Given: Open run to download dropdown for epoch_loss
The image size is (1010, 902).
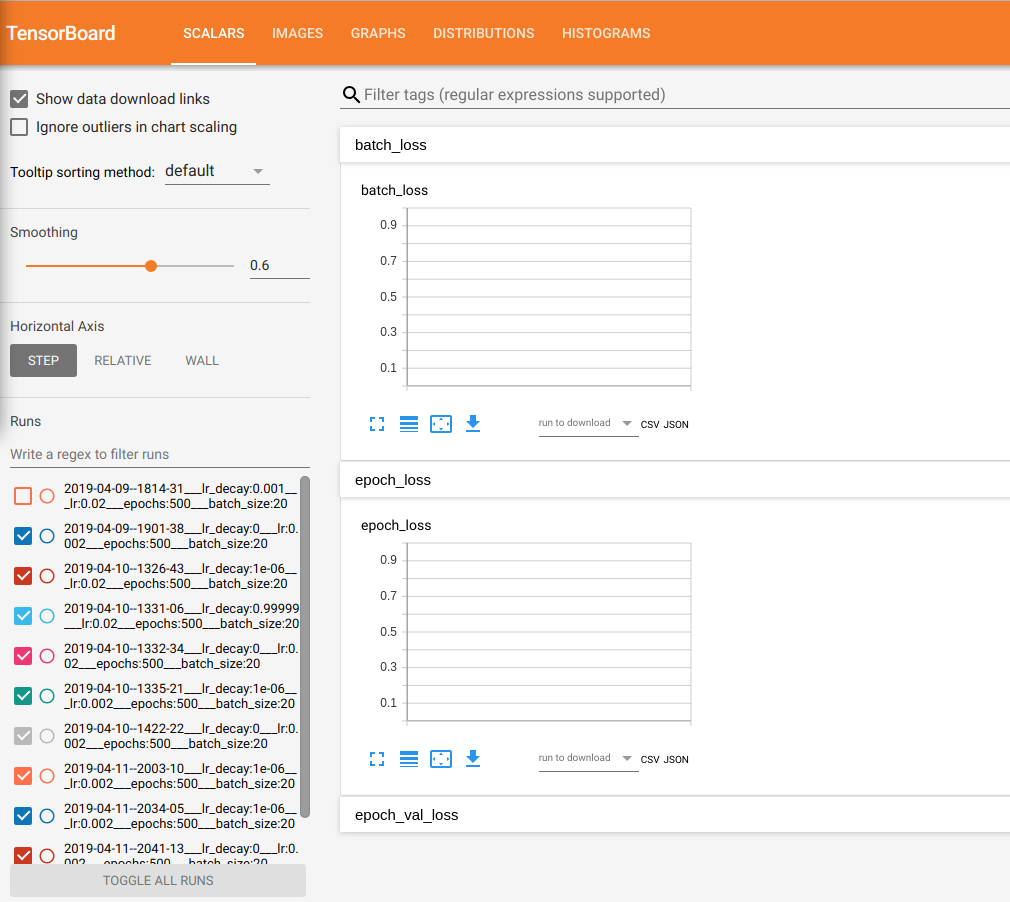Looking at the screenshot, I should (588, 758).
